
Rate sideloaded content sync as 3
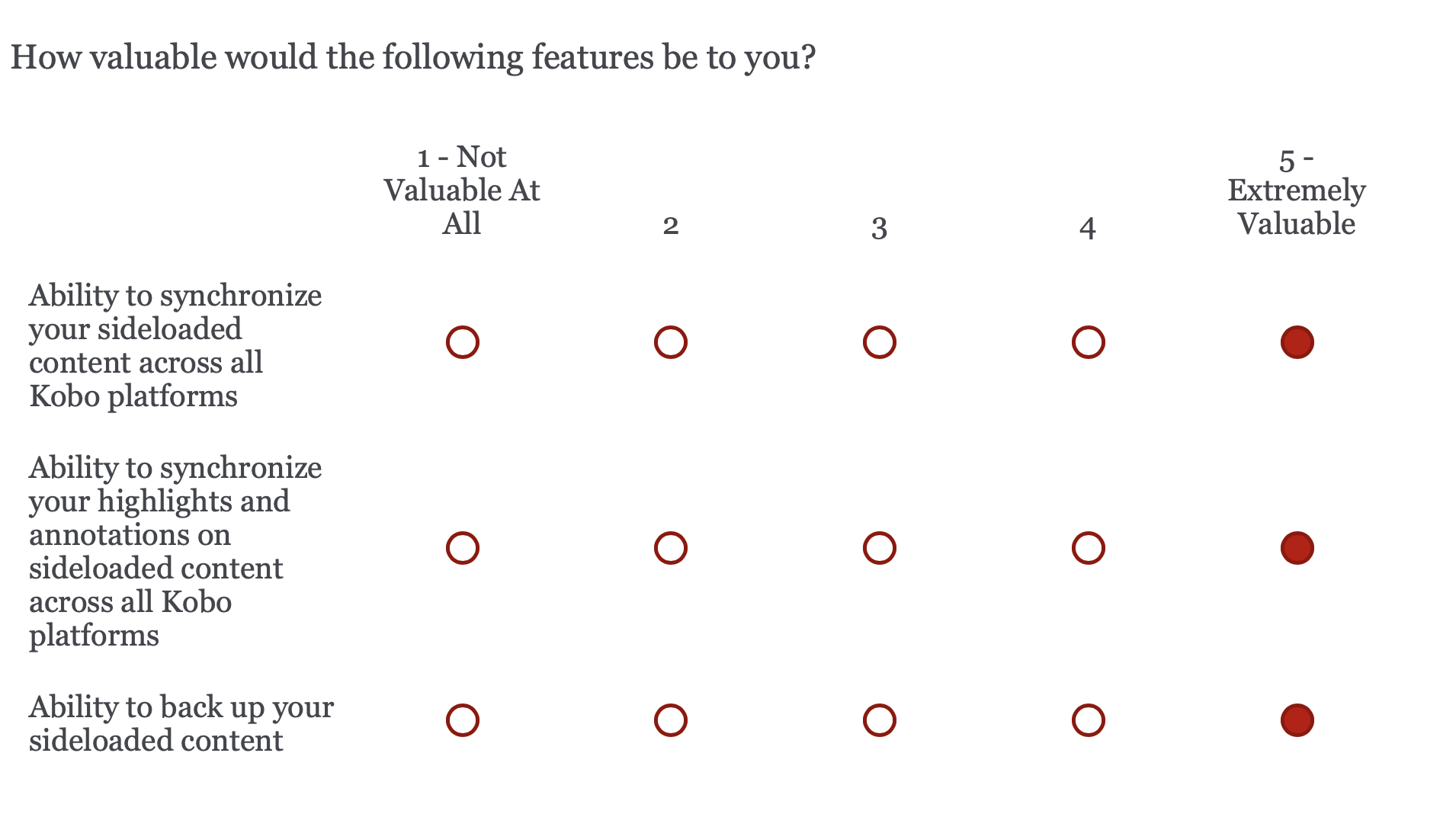point(879,342)
